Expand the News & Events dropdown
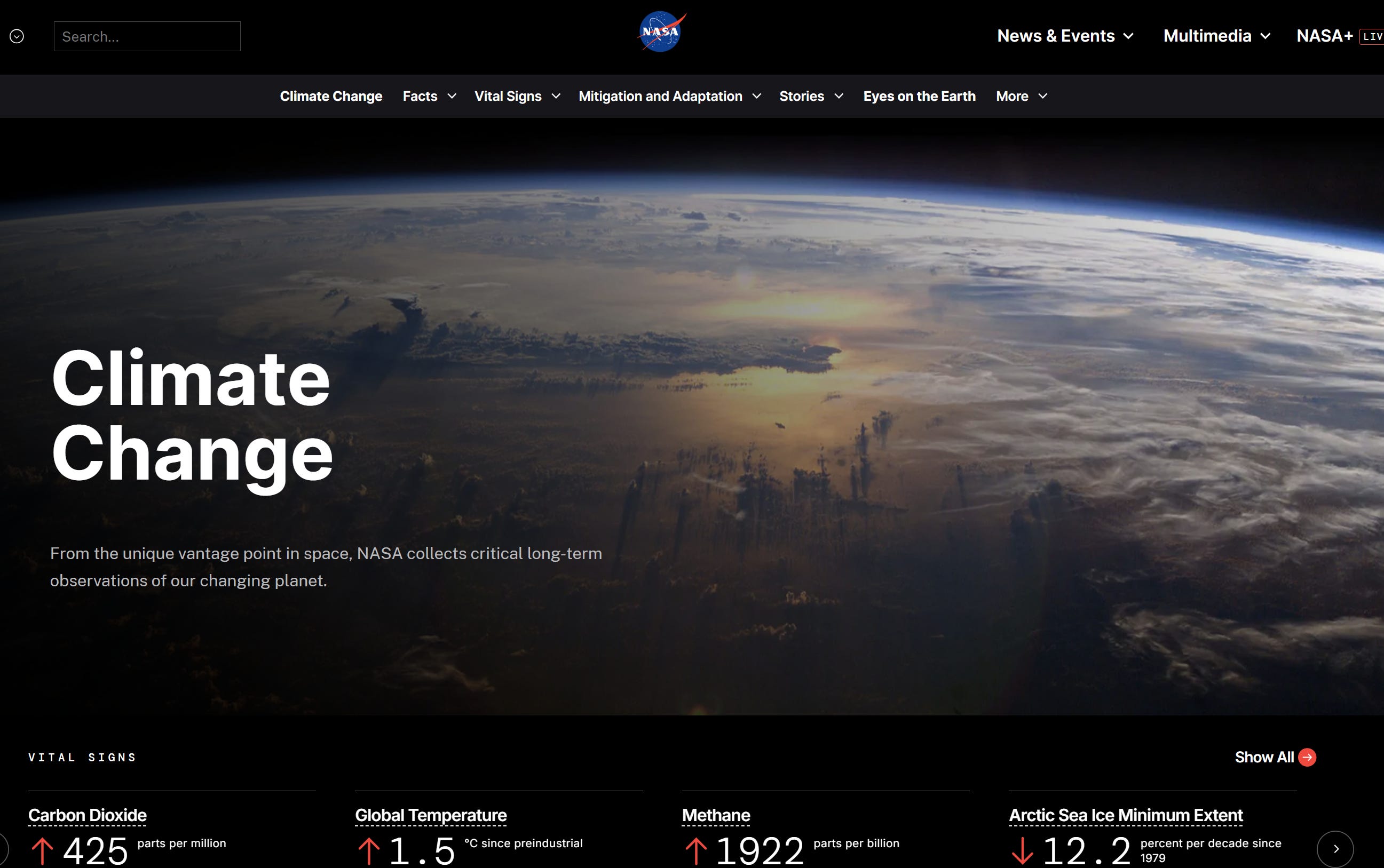The image size is (1384, 868). (x=1128, y=36)
